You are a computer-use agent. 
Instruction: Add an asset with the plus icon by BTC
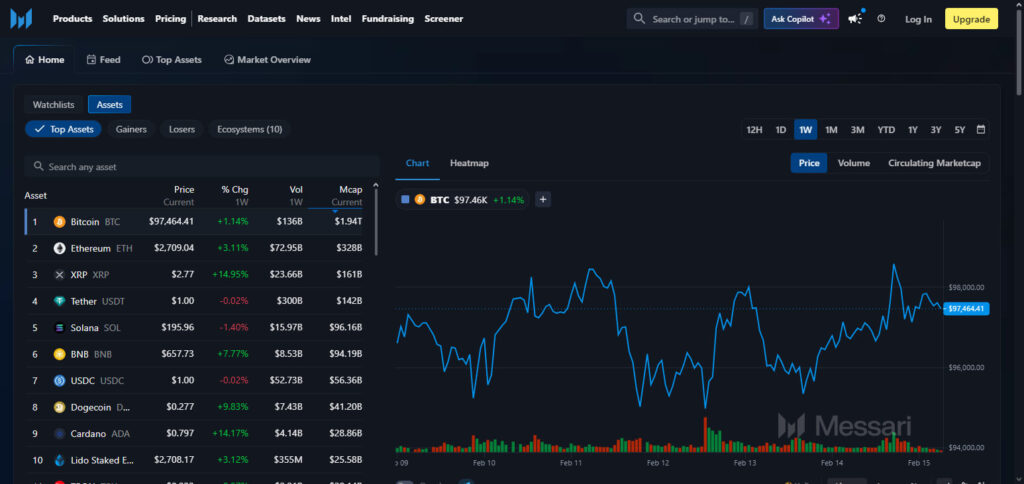pos(543,200)
